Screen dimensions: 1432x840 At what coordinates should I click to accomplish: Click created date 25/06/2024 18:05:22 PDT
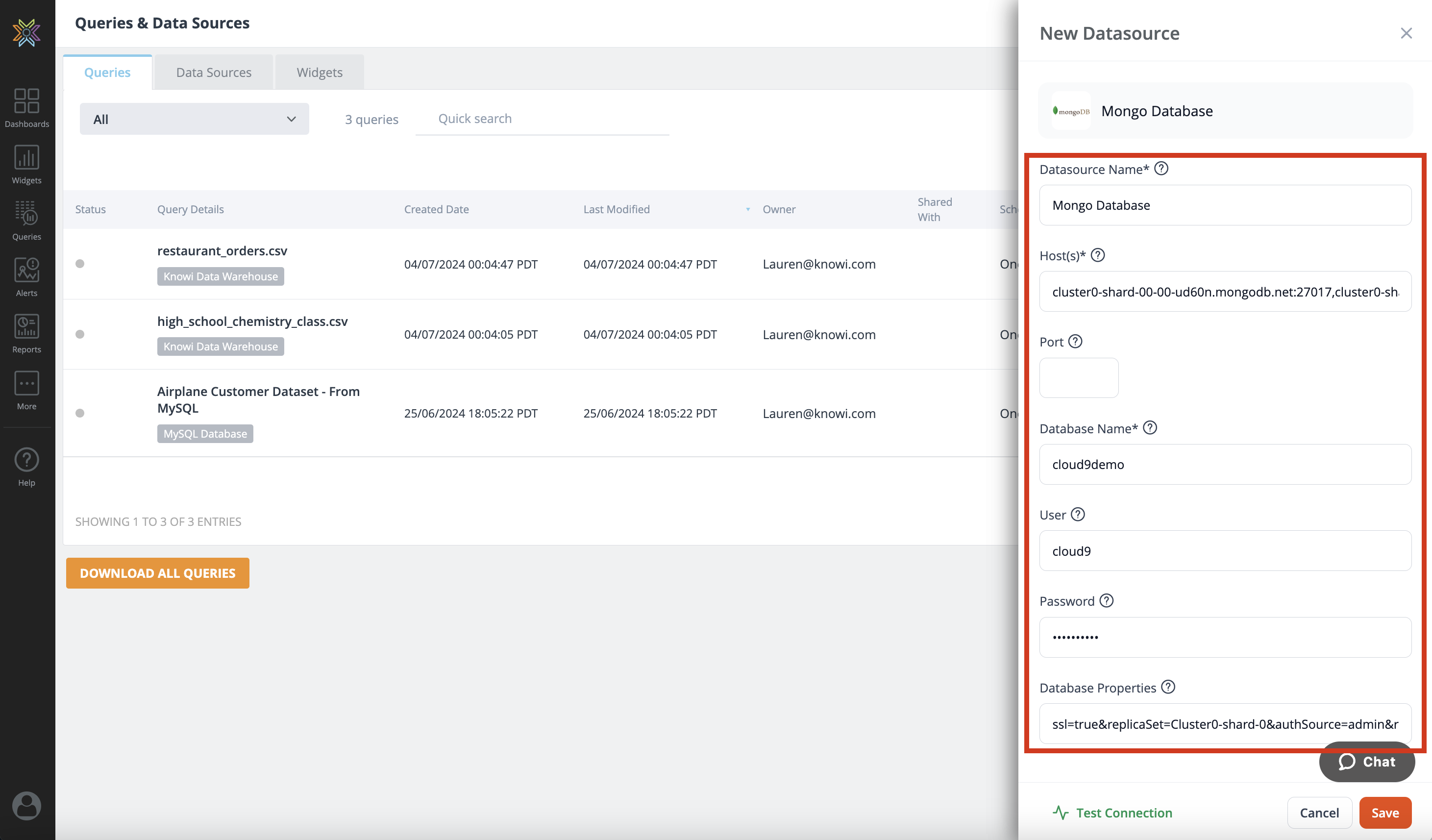(470, 413)
